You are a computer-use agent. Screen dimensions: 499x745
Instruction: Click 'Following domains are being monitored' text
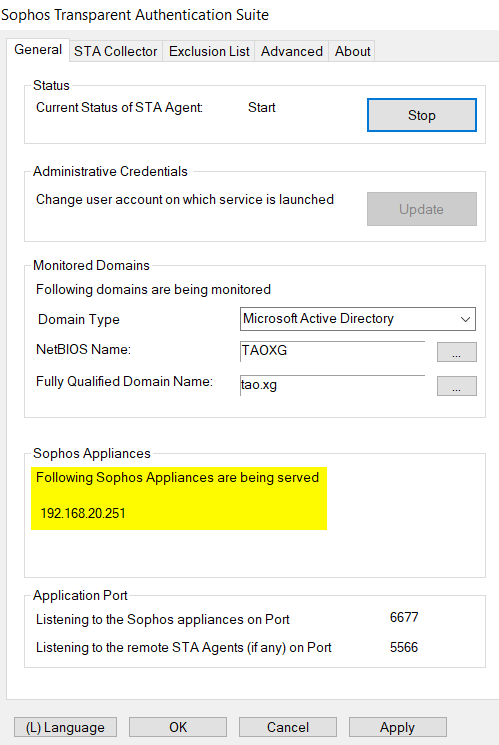[153, 289]
